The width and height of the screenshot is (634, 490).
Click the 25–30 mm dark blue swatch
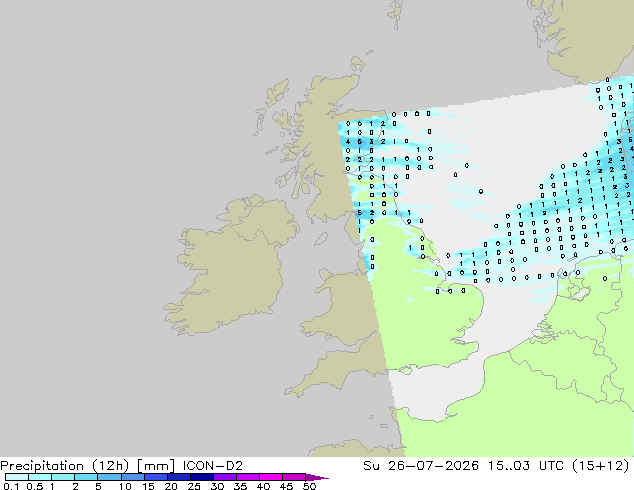coord(202,477)
